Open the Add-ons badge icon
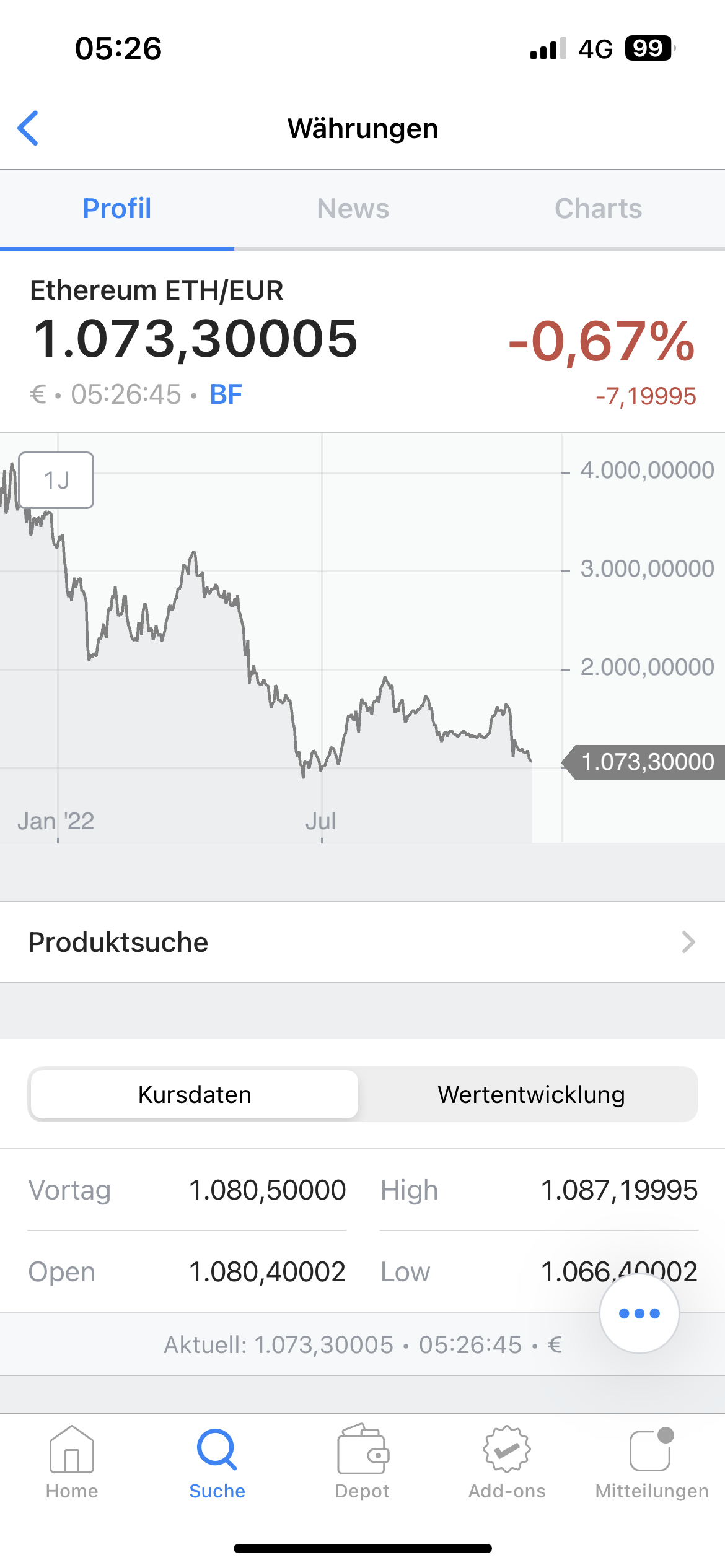 click(507, 1449)
